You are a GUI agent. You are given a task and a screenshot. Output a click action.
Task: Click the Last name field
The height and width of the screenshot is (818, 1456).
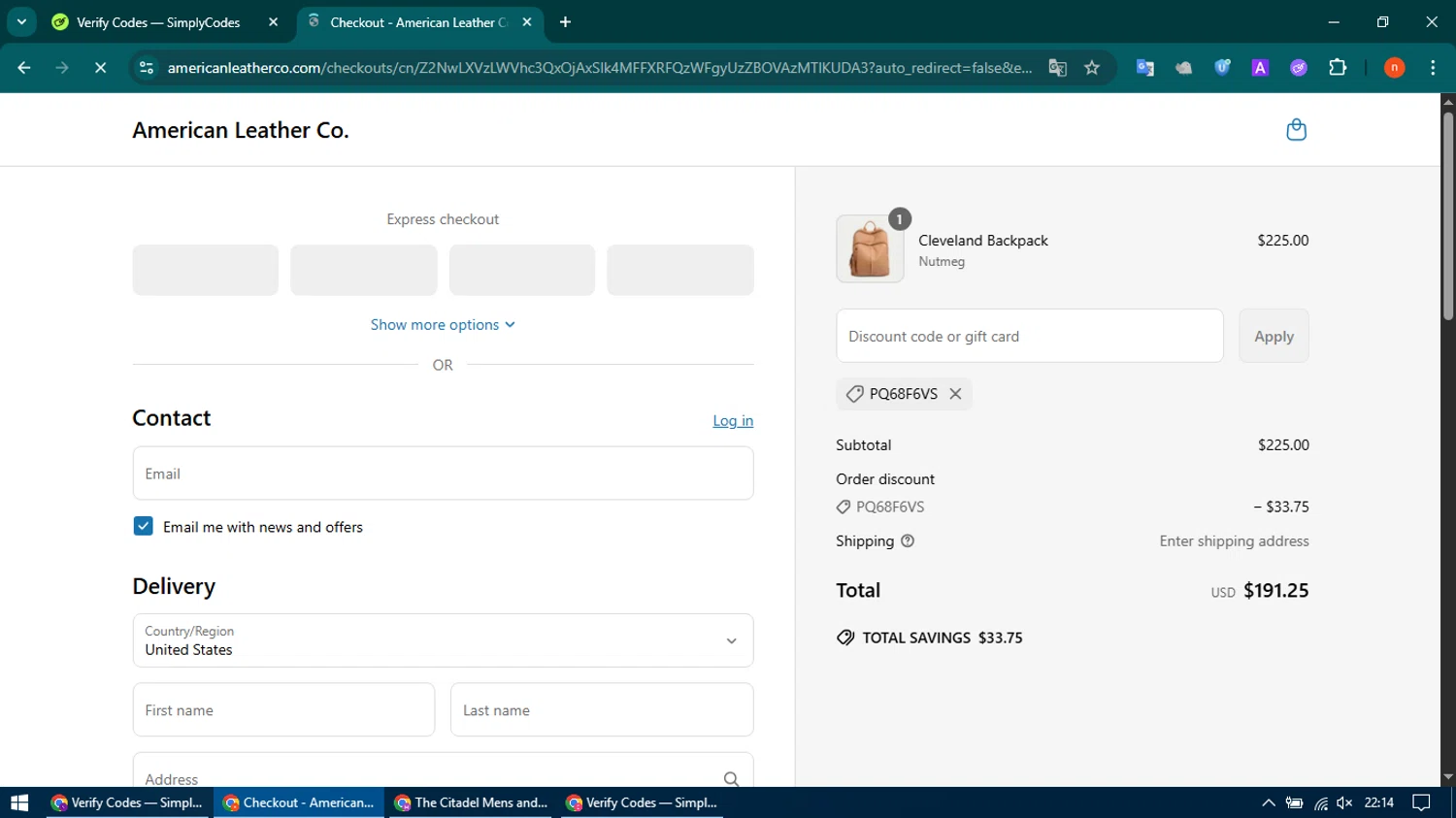(x=602, y=709)
